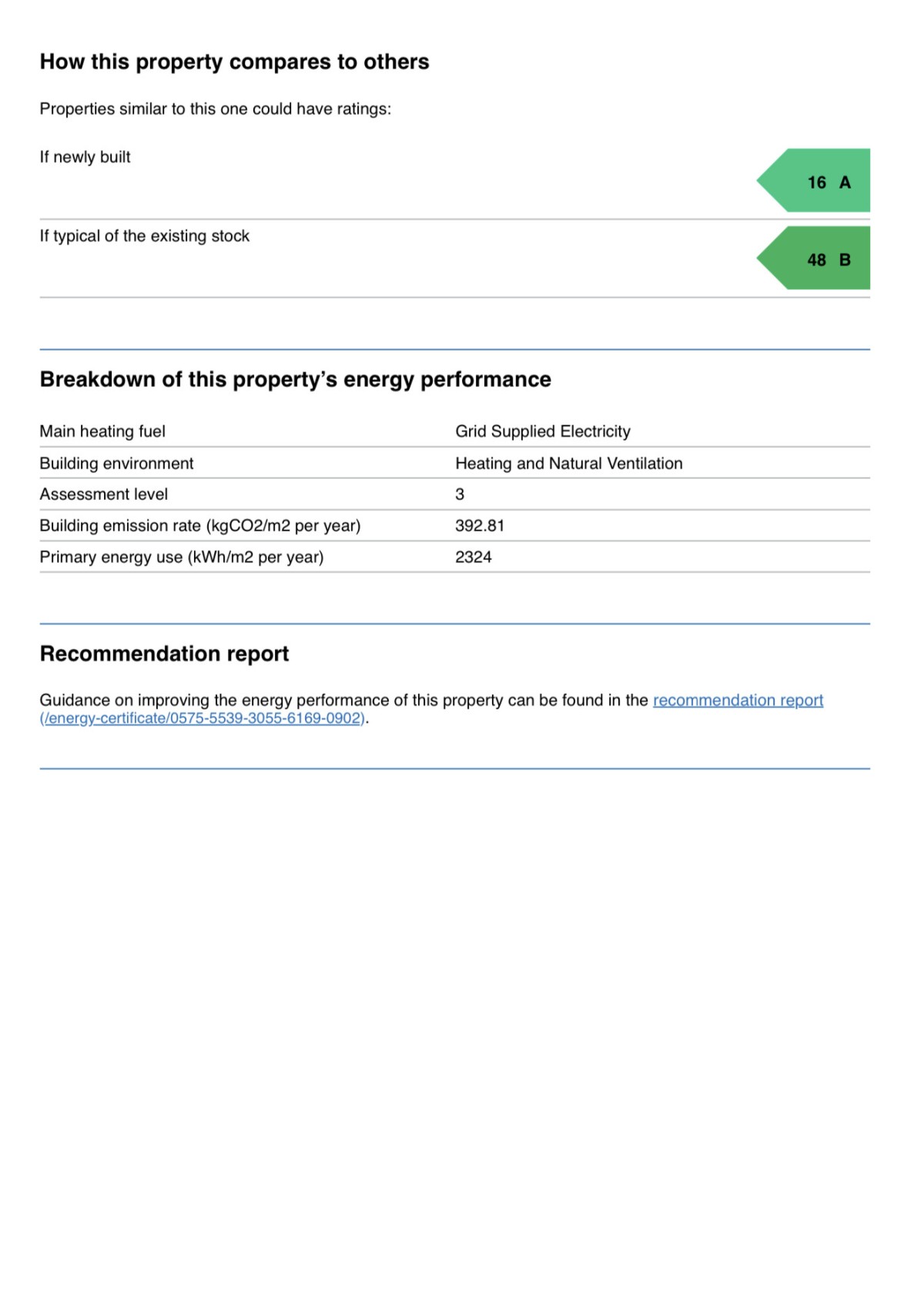
Task: Select the assessment level value 3
Action: pyautogui.click(x=460, y=494)
